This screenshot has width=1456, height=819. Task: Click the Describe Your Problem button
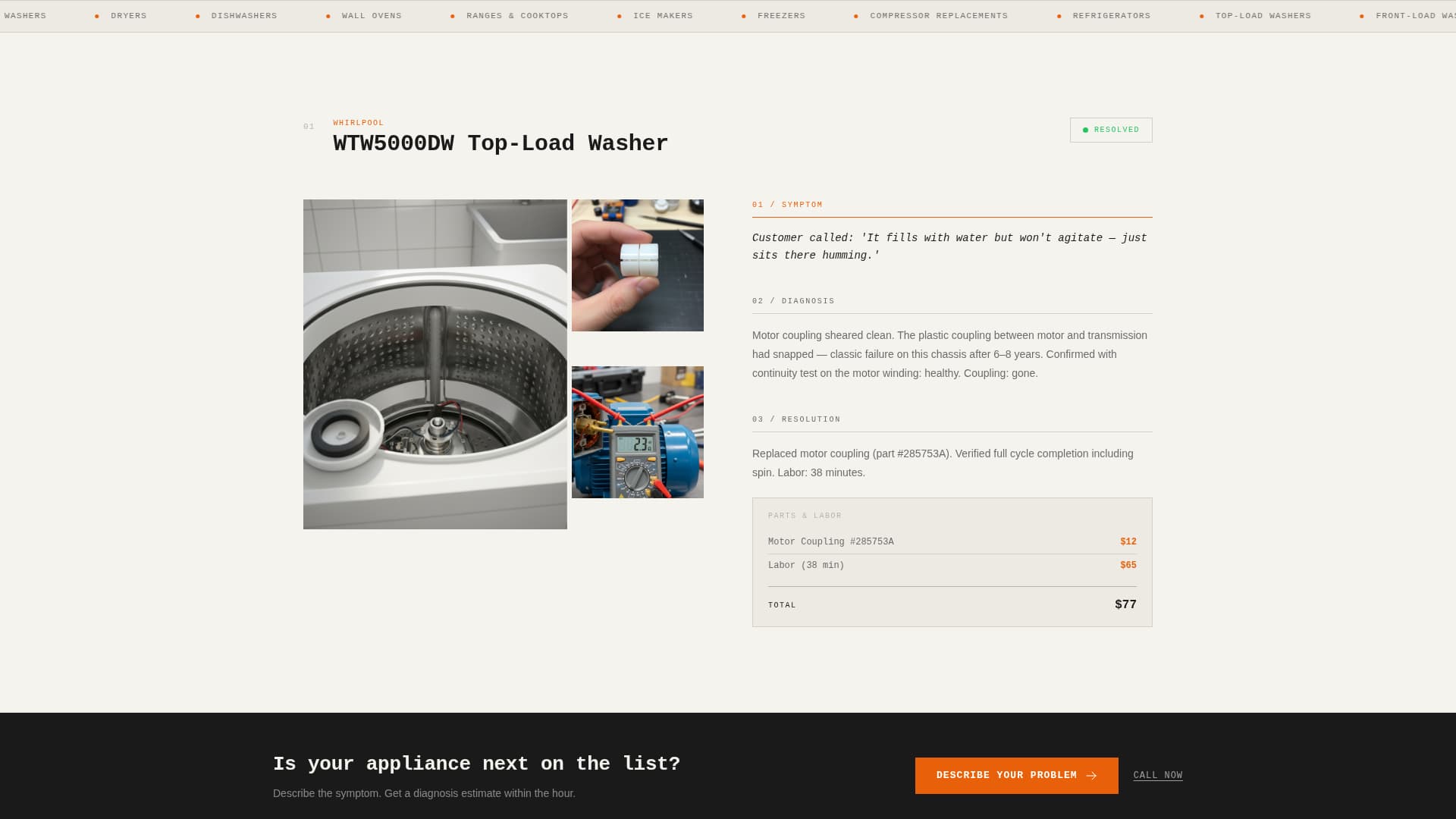(1016, 776)
